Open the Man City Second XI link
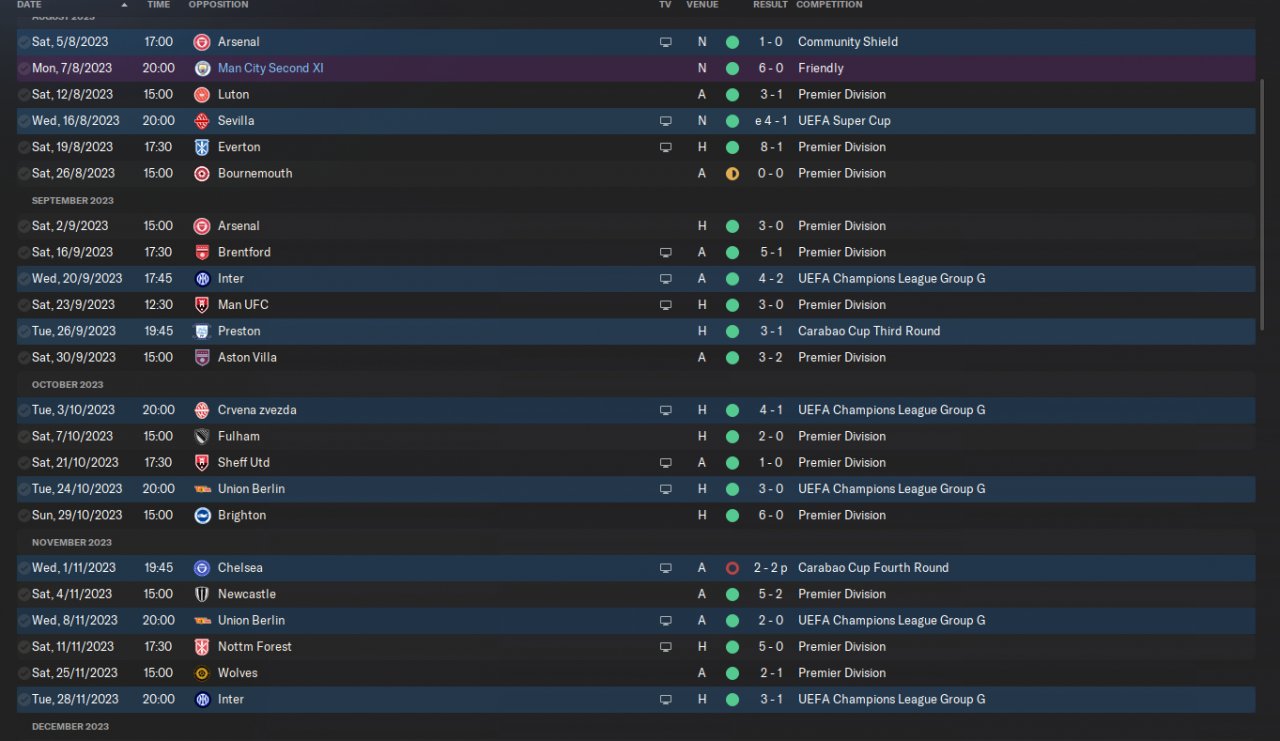1280x741 pixels. pyautogui.click(x=270, y=69)
